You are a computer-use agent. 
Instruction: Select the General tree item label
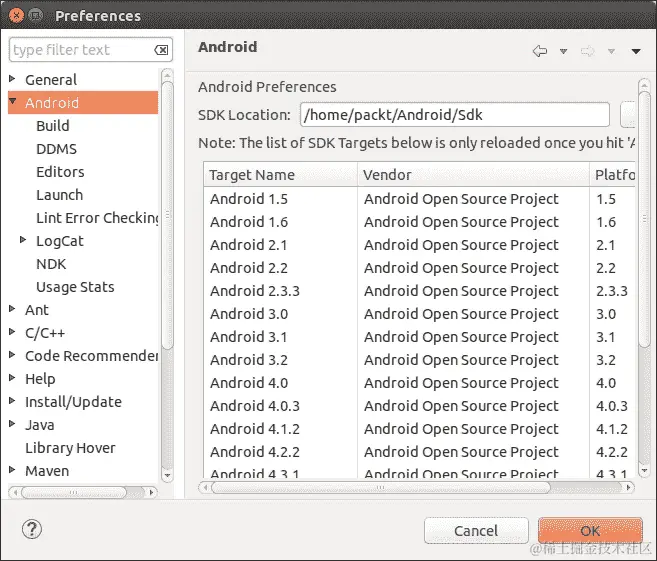(x=51, y=80)
